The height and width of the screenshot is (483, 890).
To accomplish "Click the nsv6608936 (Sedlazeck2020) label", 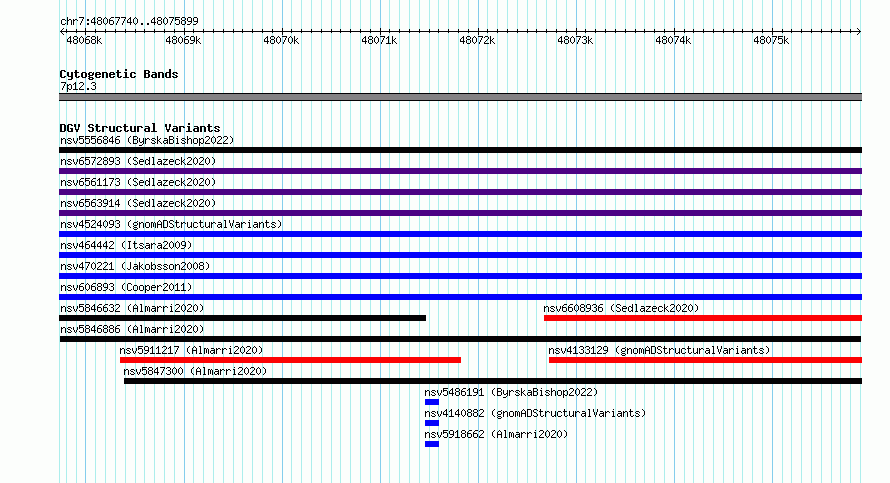I will click(x=621, y=308).
